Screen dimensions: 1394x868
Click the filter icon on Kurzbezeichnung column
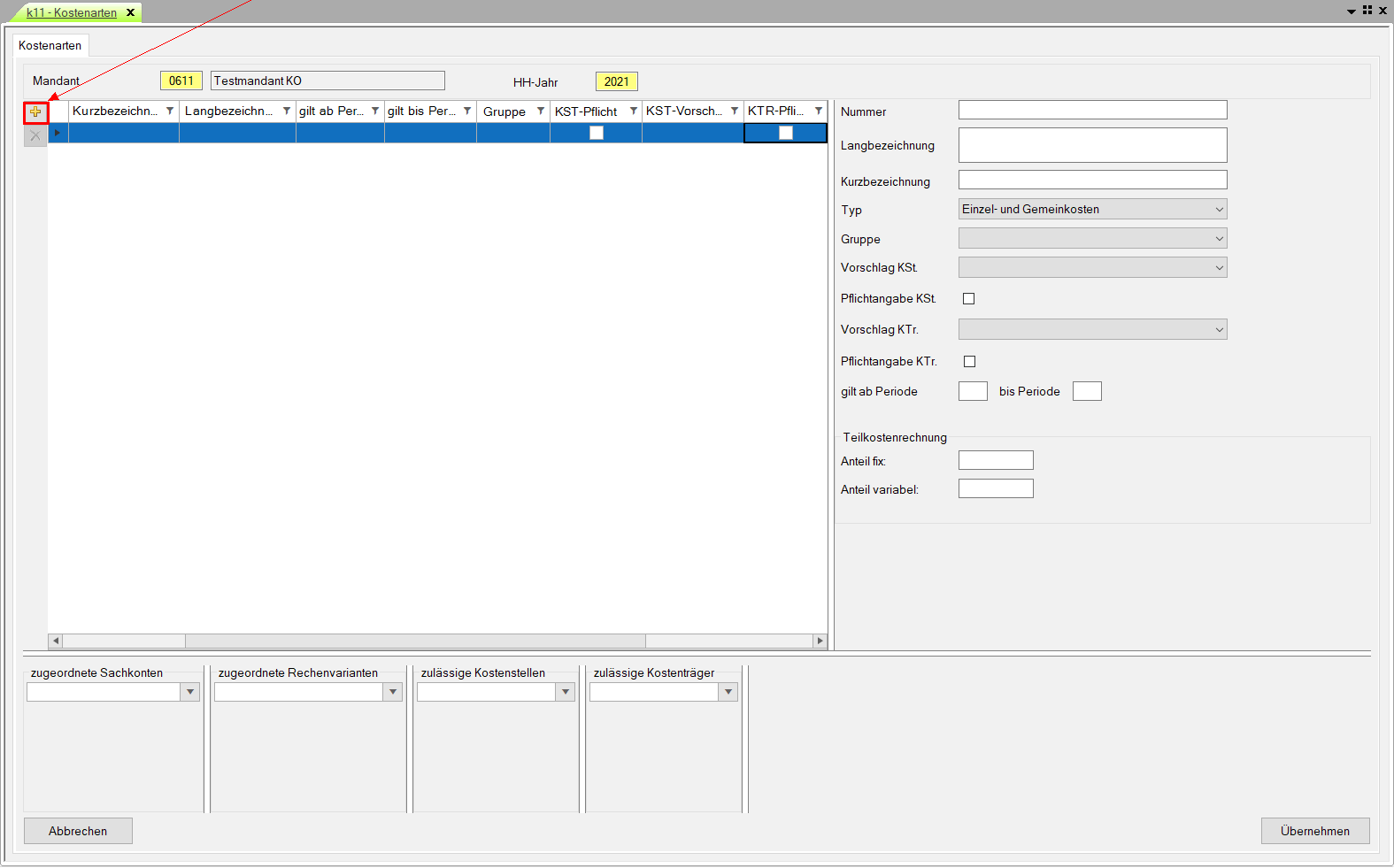click(170, 111)
